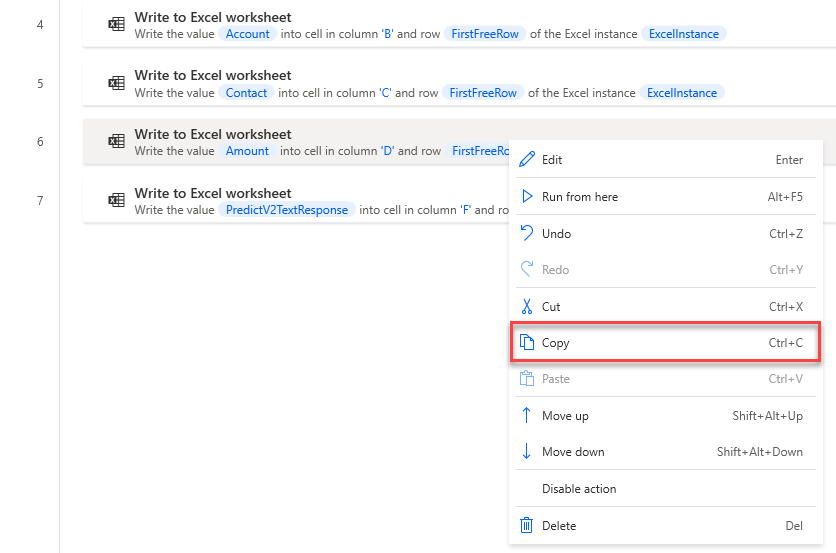Click the Write to Excel worksheet title in step 5
The height and width of the screenshot is (553, 836).
tap(213, 75)
